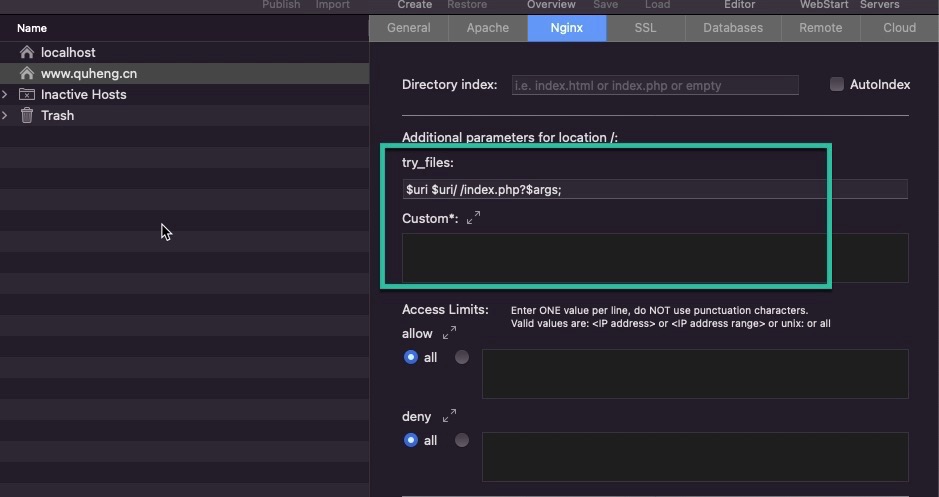Click the Import toolbar button
939x497 pixels.
[x=332, y=5]
